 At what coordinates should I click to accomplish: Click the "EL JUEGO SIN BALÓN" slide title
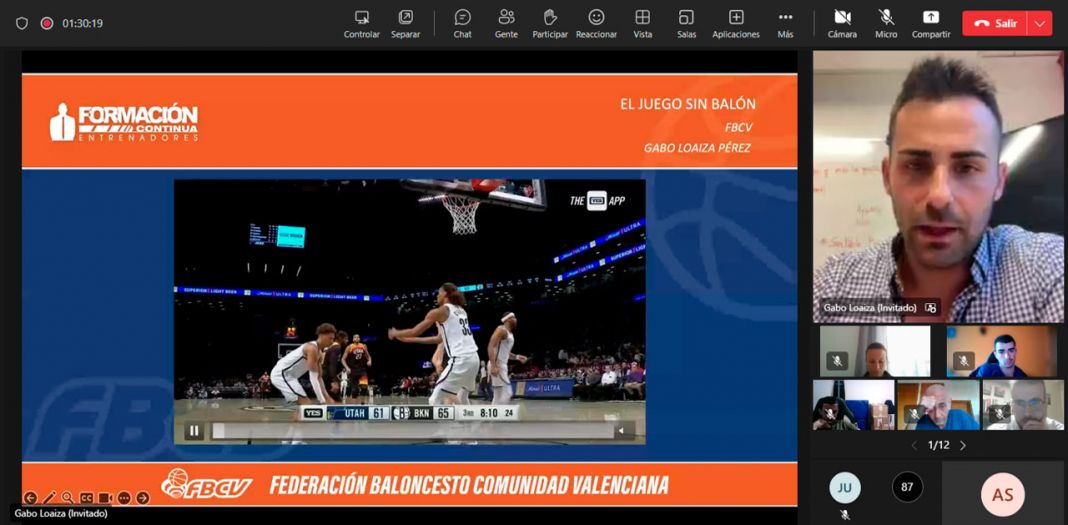click(x=688, y=104)
